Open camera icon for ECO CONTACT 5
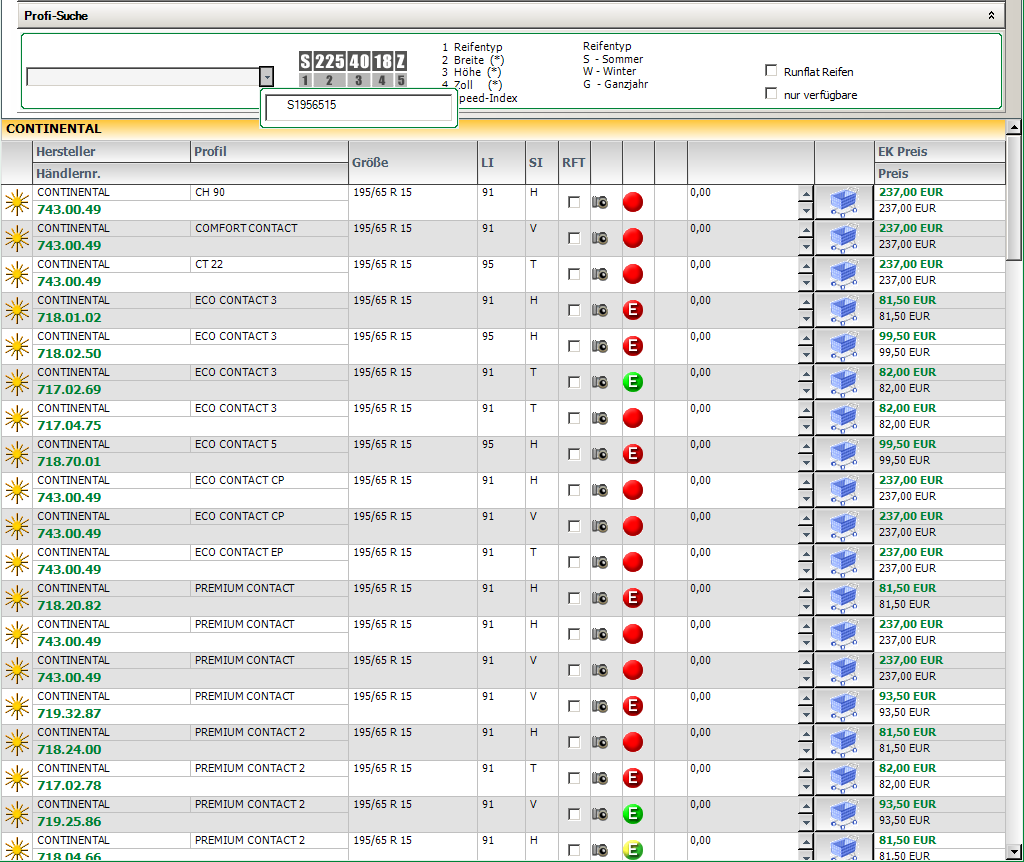This screenshot has height=862, width=1024. [x=600, y=454]
